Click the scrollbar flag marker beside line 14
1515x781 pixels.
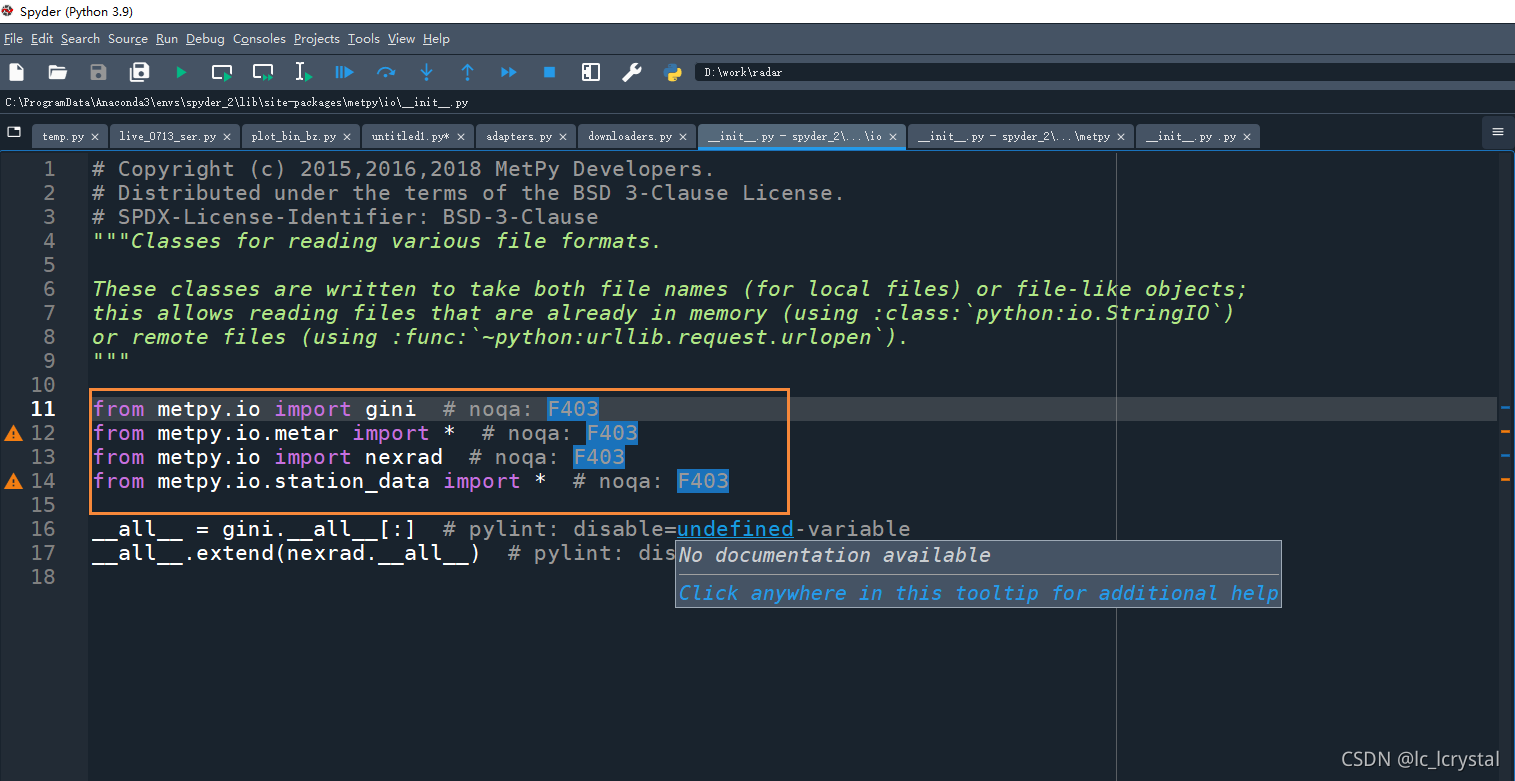click(1505, 479)
